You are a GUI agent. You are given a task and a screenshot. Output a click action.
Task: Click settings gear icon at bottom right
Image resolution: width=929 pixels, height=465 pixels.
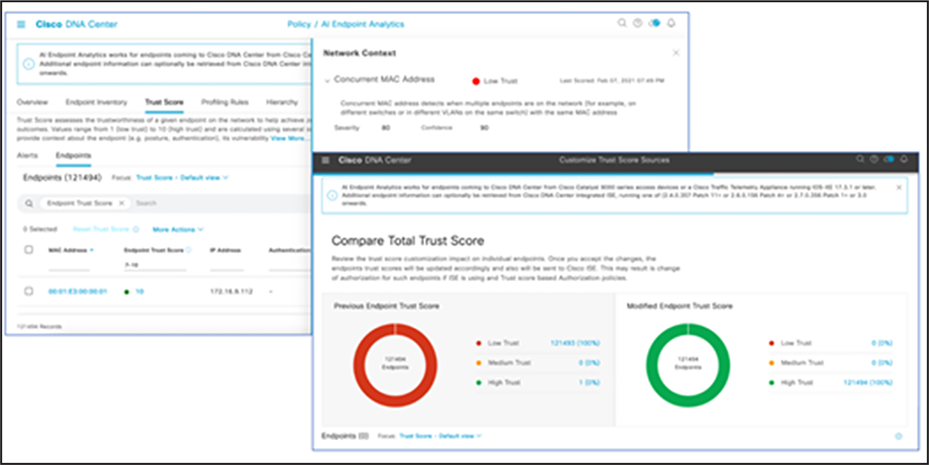898,436
